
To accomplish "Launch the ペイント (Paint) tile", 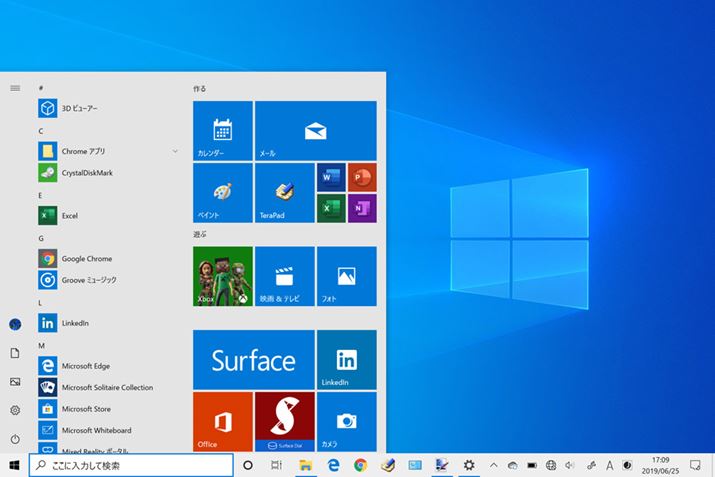I will tap(223, 193).
